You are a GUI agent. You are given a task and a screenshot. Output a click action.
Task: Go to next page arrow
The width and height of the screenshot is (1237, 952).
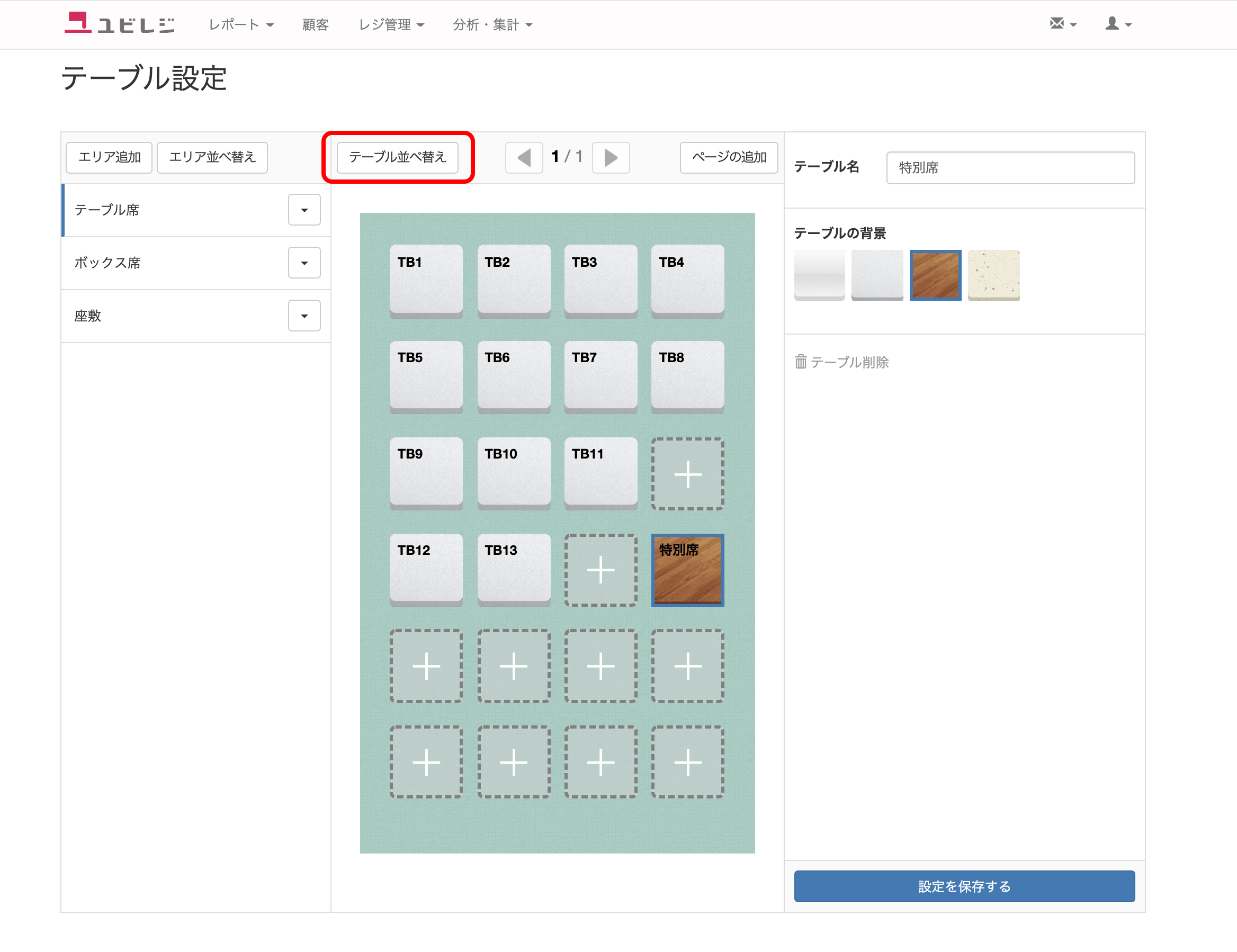click(611, 157)
